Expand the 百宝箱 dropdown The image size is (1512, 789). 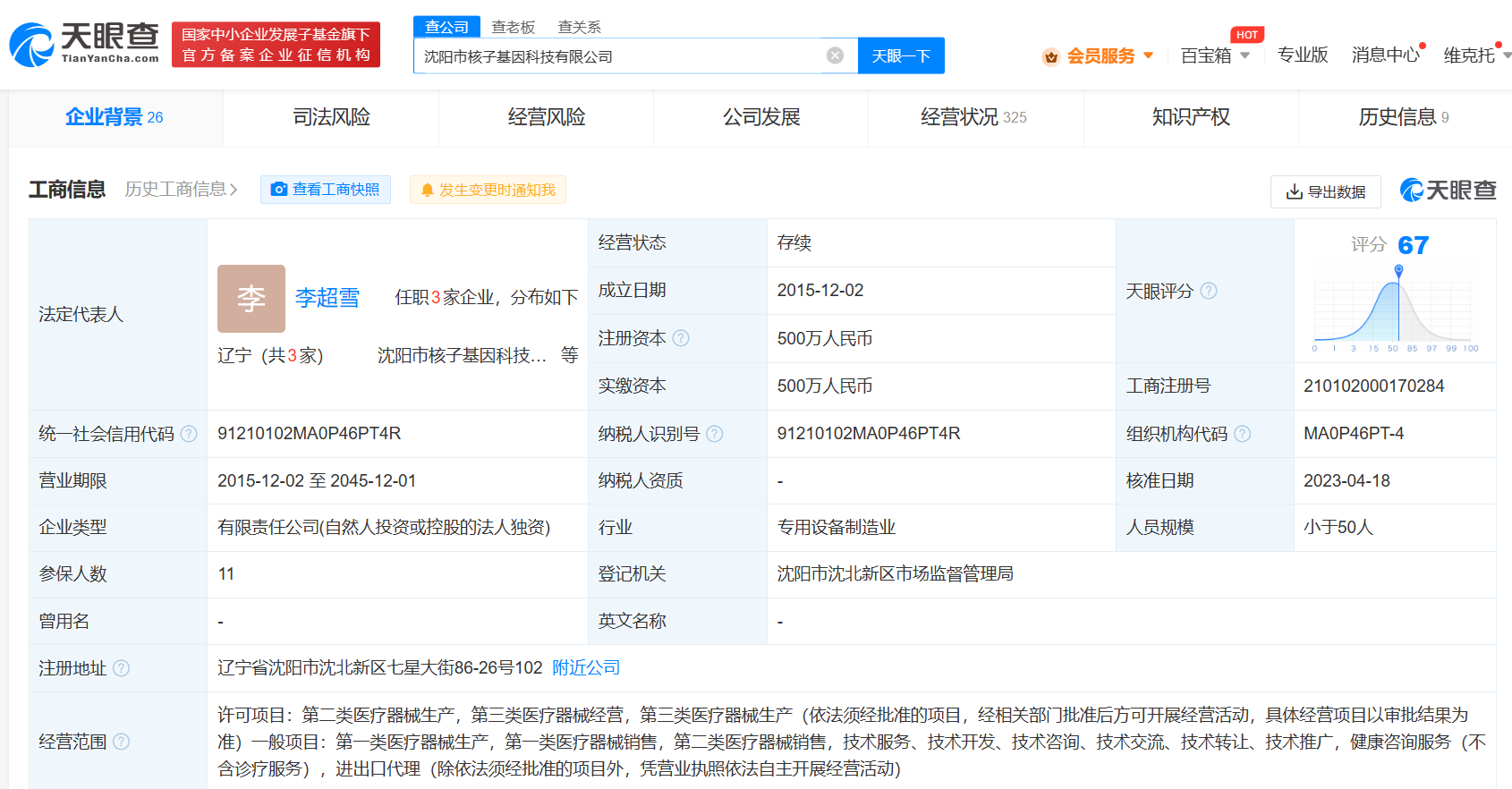pyautogui.click(x=1244, y=55)
